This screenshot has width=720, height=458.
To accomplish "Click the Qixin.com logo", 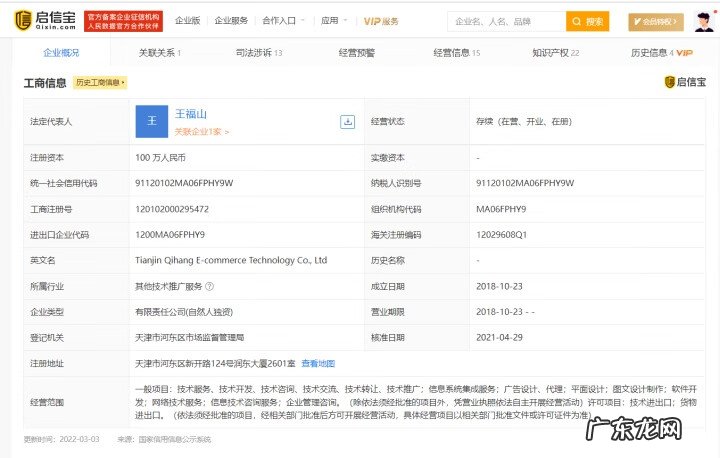I will pos(45,21).
